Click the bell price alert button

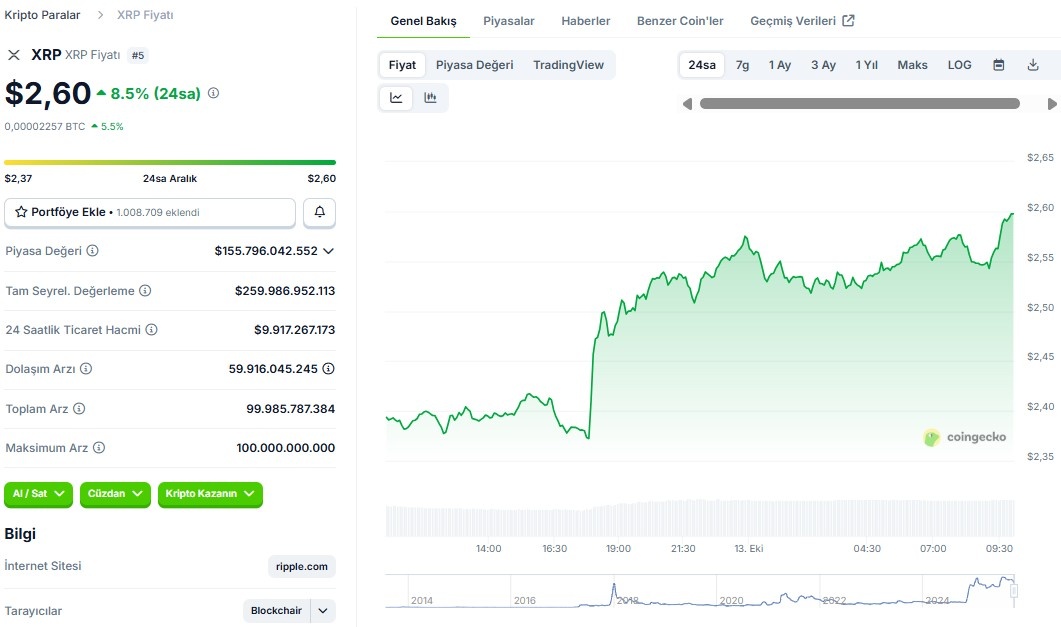319,212
